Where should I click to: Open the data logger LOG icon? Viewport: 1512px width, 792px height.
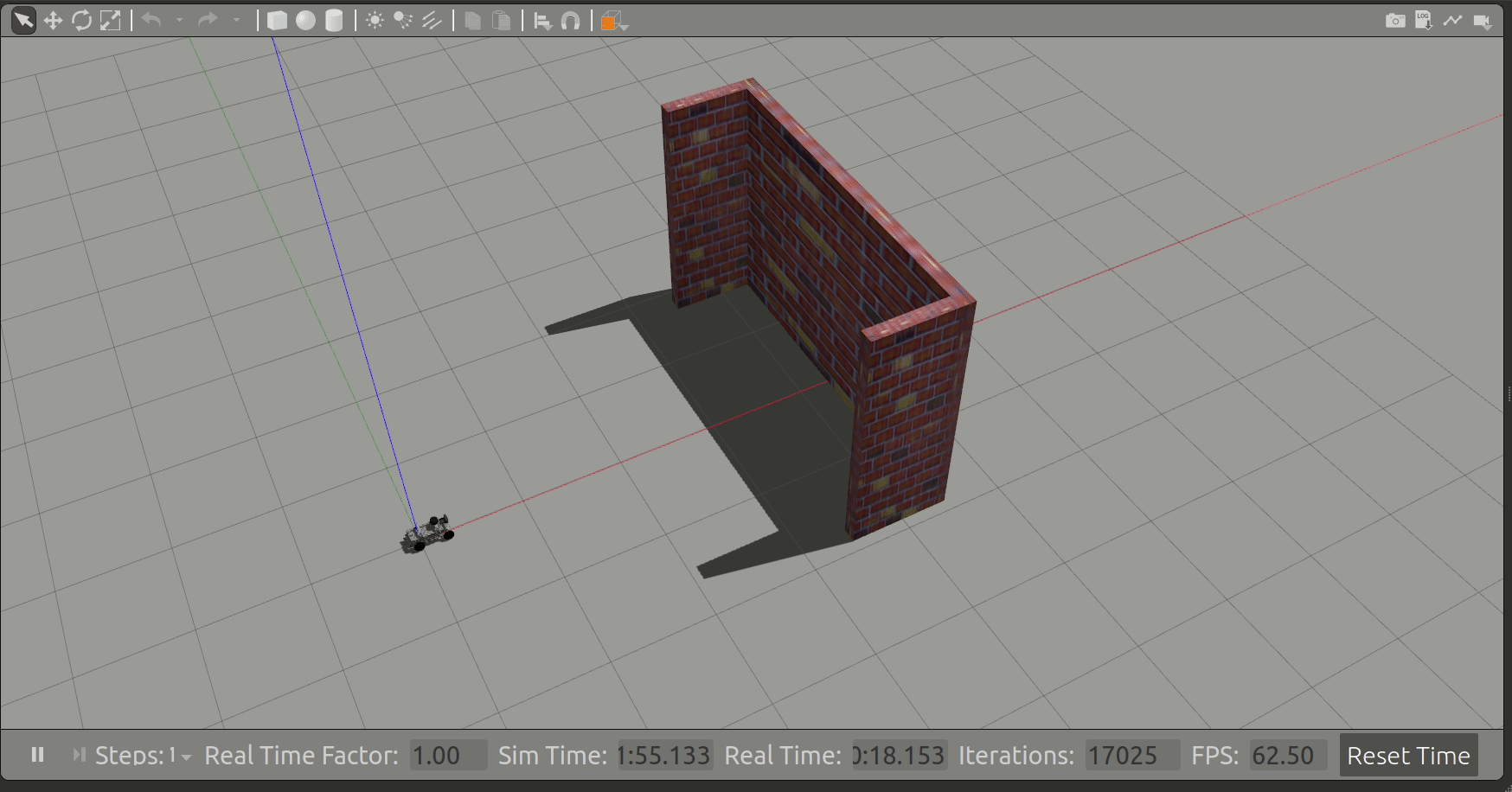coord(1424,20)
